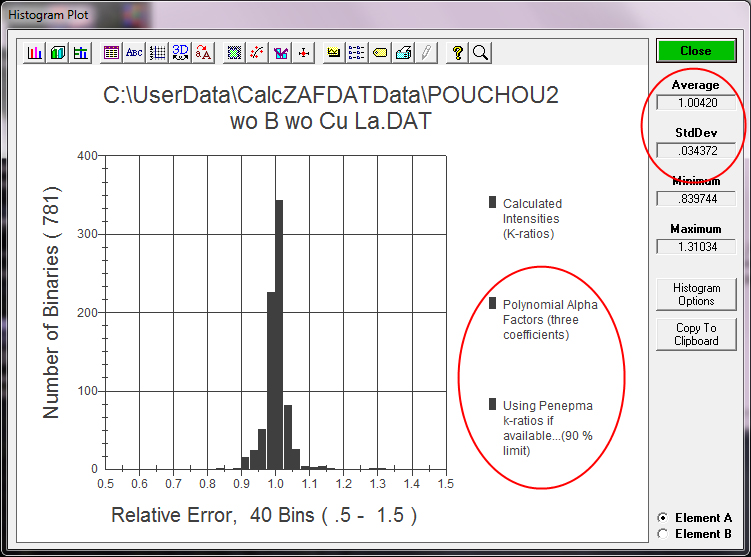Open the 3D rotation settings icon

coord(181,53)
